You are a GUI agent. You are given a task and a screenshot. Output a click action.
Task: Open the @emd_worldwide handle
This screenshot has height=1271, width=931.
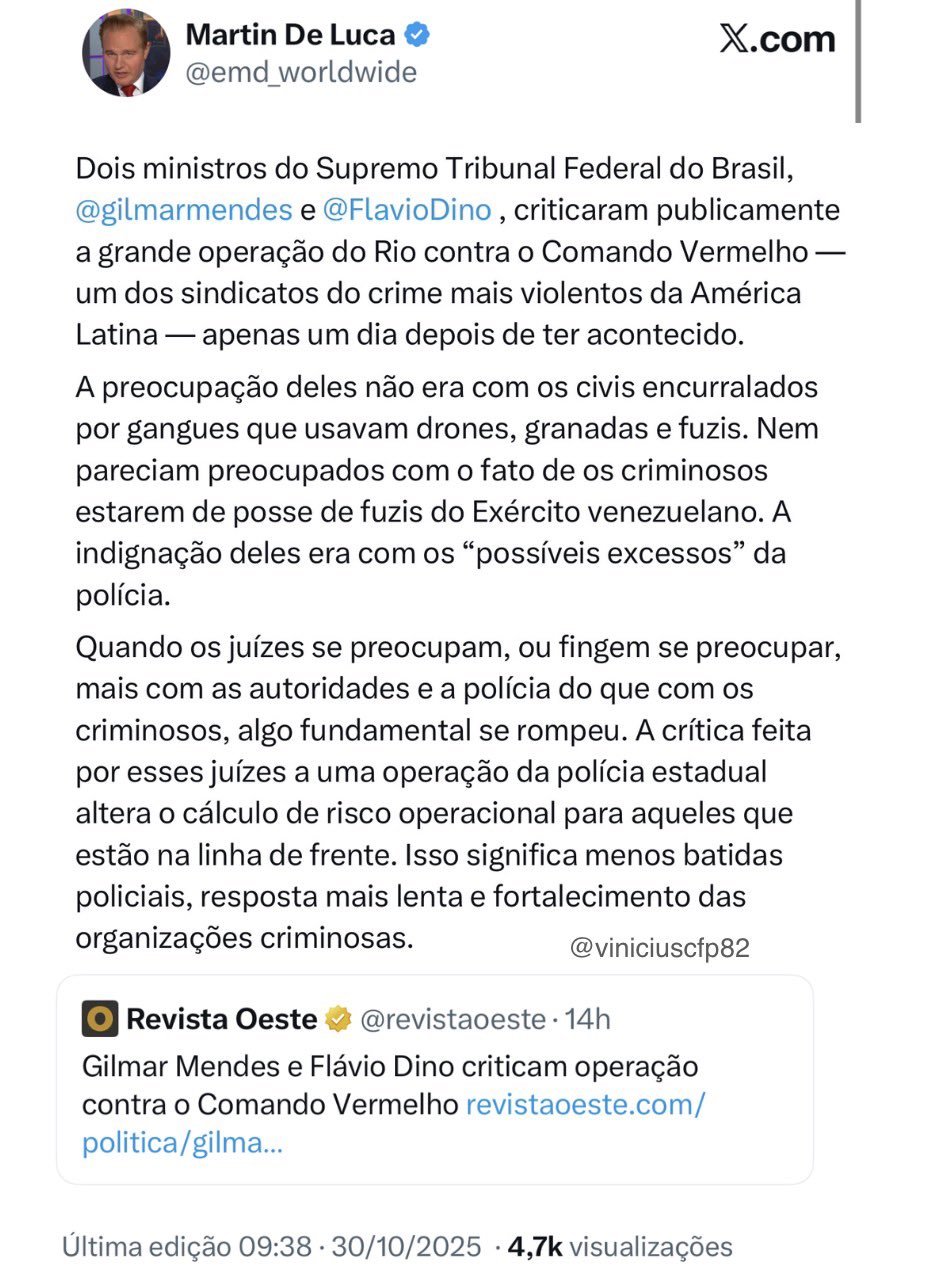(x=301, y=72)
